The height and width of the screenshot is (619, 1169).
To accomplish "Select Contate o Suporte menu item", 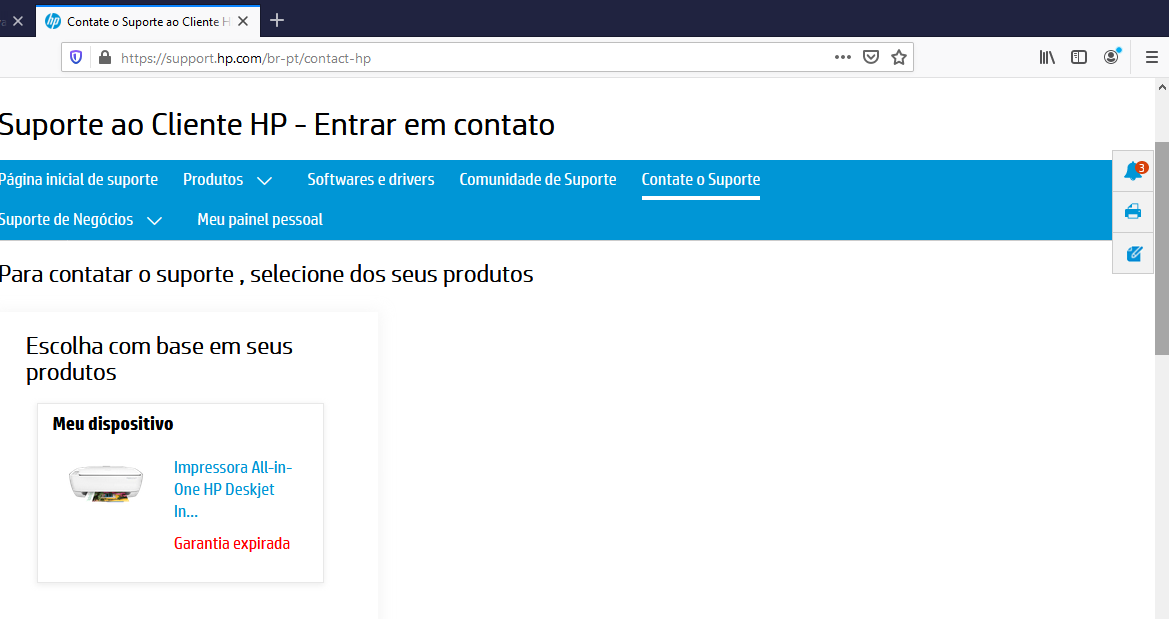I will [x=701, y=180].
